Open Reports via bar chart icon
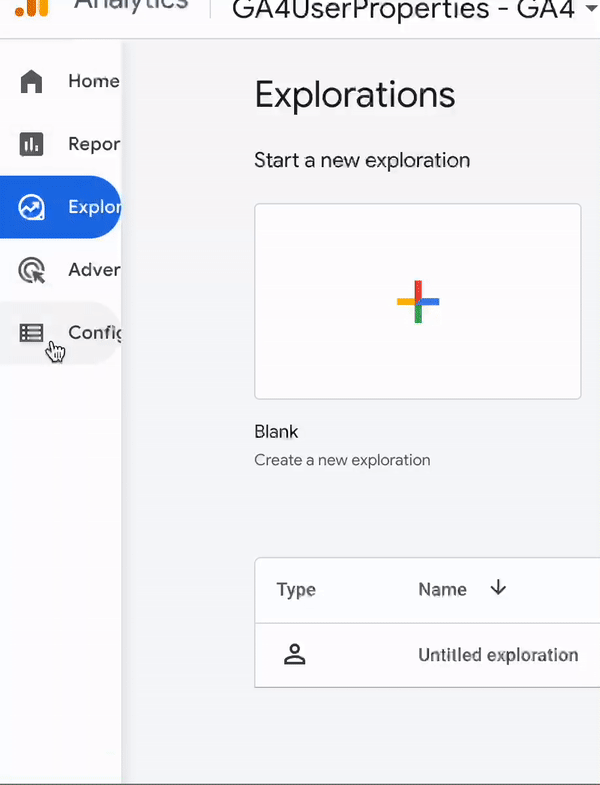 coord(31,144)
